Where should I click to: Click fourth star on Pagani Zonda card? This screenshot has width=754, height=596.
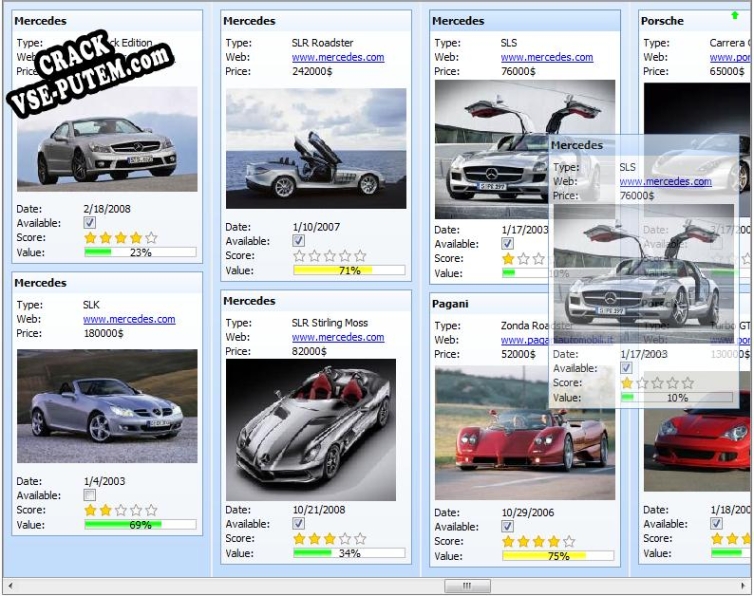554,542
